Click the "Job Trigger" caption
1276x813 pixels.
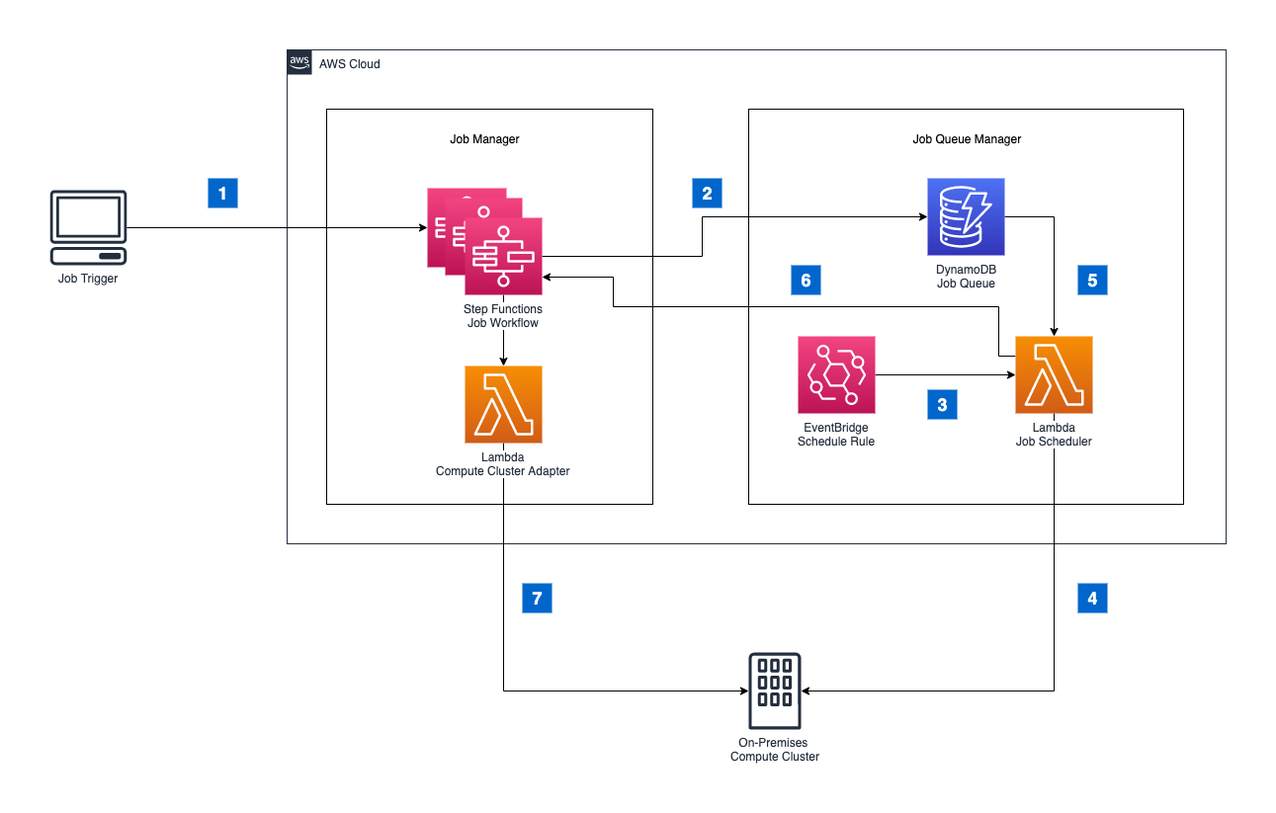coord(88,279)
